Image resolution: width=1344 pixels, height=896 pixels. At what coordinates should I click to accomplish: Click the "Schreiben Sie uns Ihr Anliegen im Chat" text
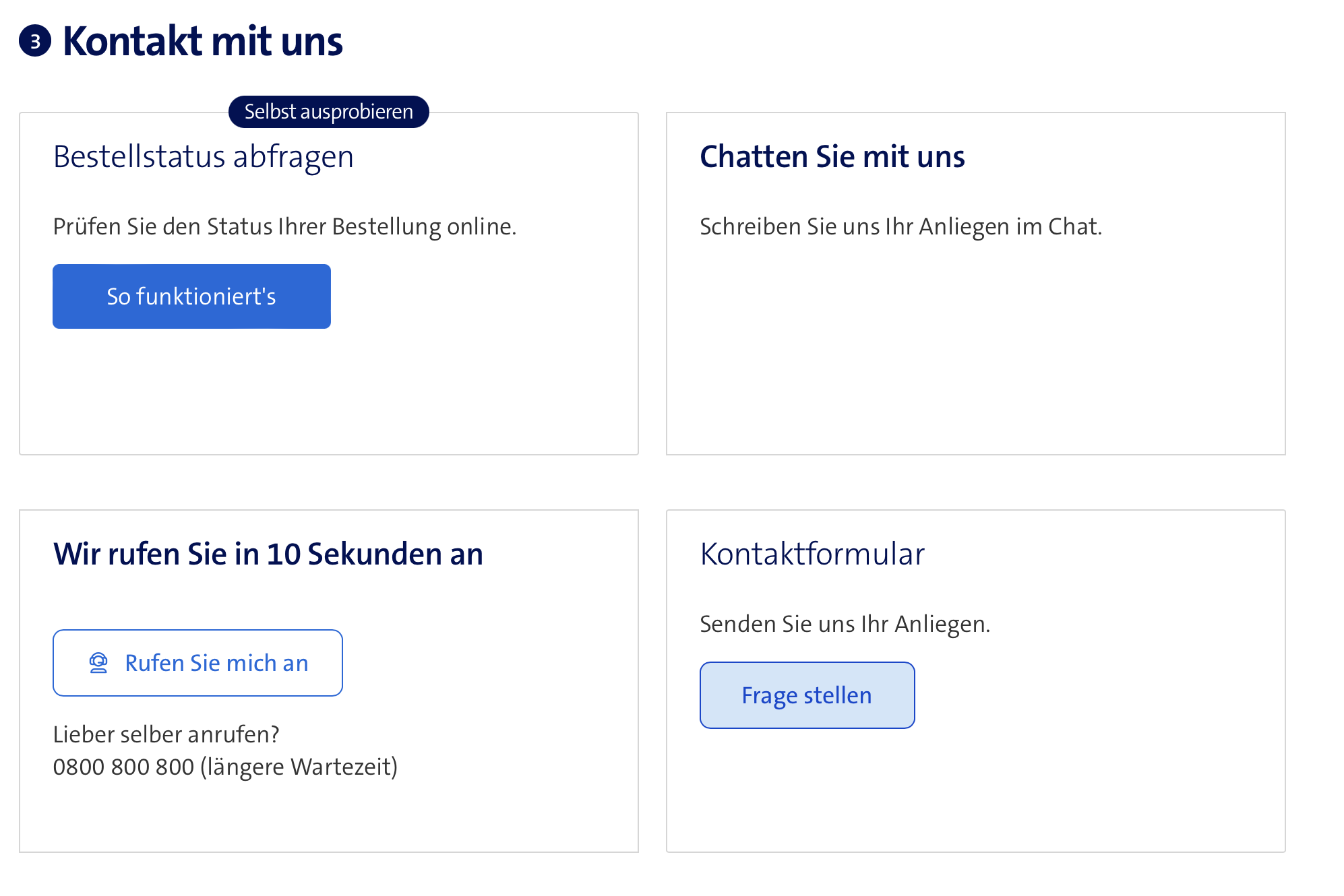click(x=900, y=226)
